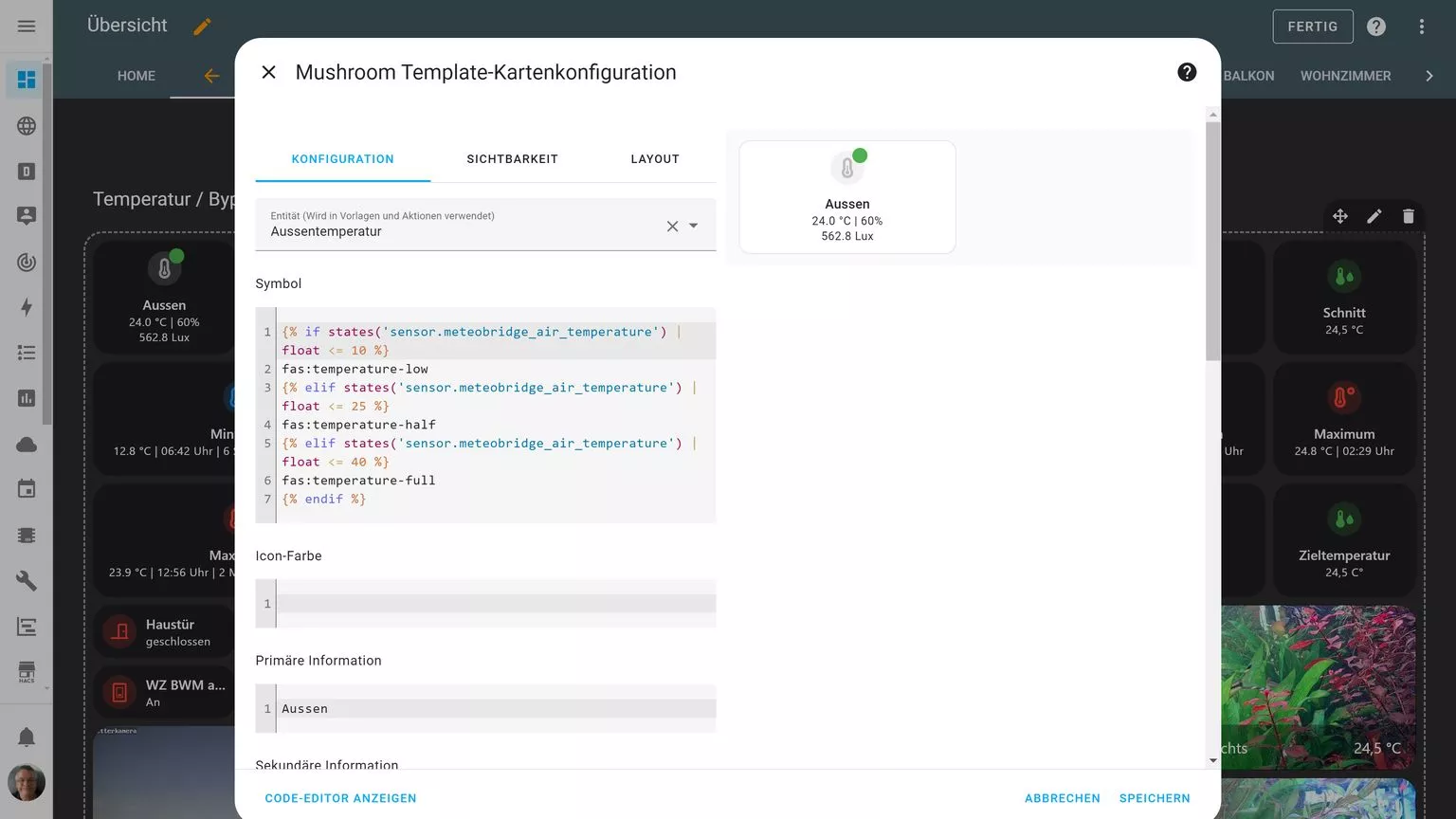Viewport: 1456px width, 819px height.
Task: Click the '{% endif %}' line in editor
Action: click(x=323, y=499)
